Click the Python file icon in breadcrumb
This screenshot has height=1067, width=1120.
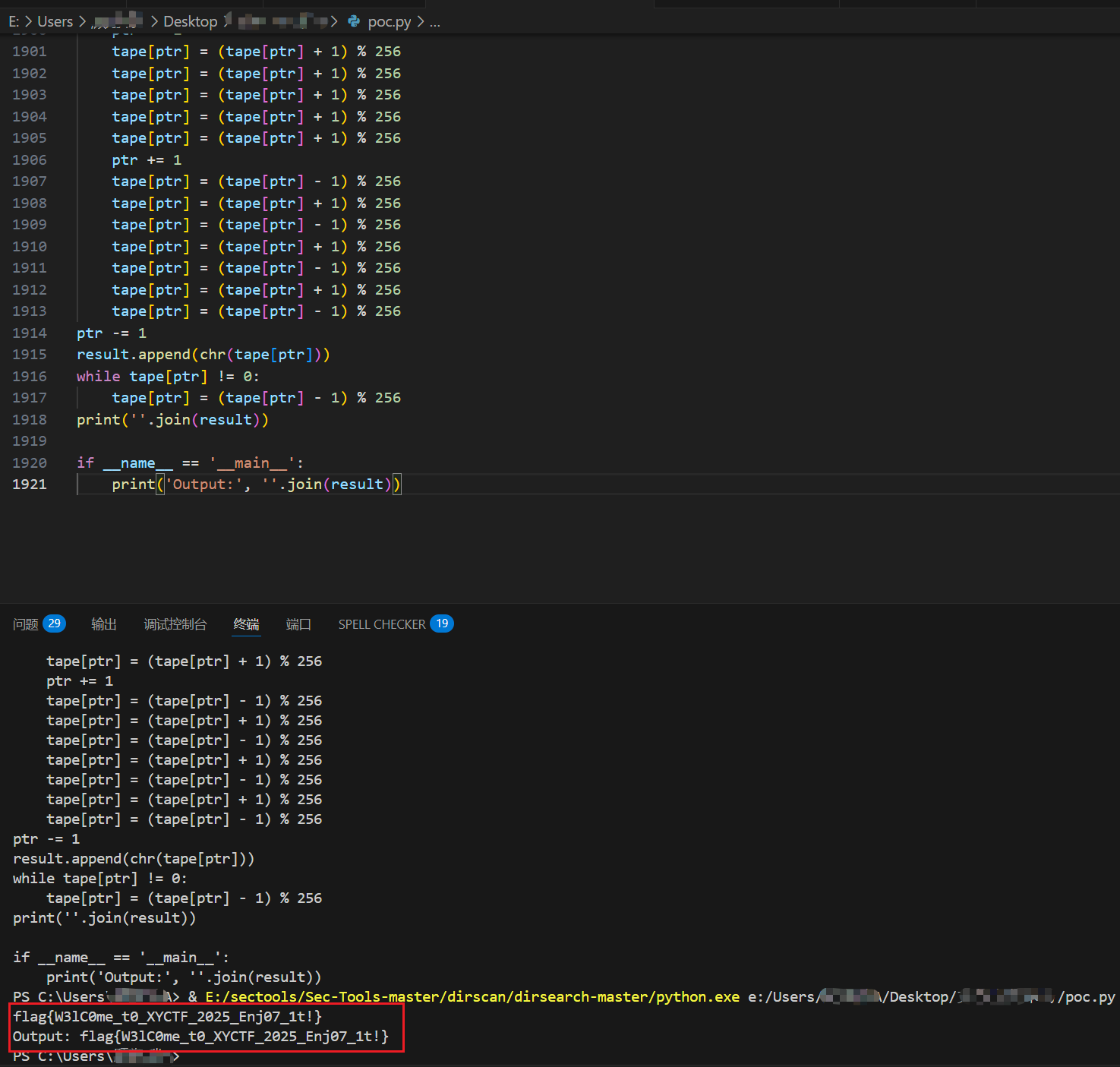[354, 21]
